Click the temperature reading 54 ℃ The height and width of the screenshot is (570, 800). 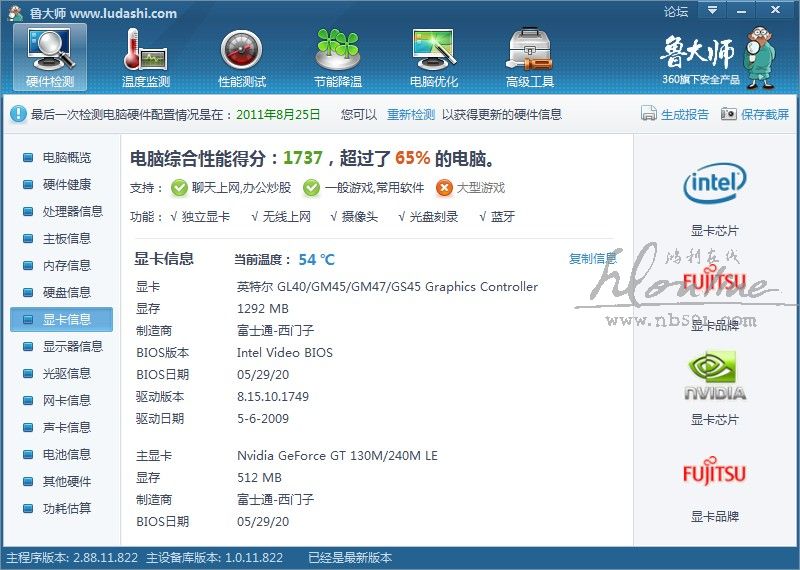pyautogui.click(x=316, y=260)
